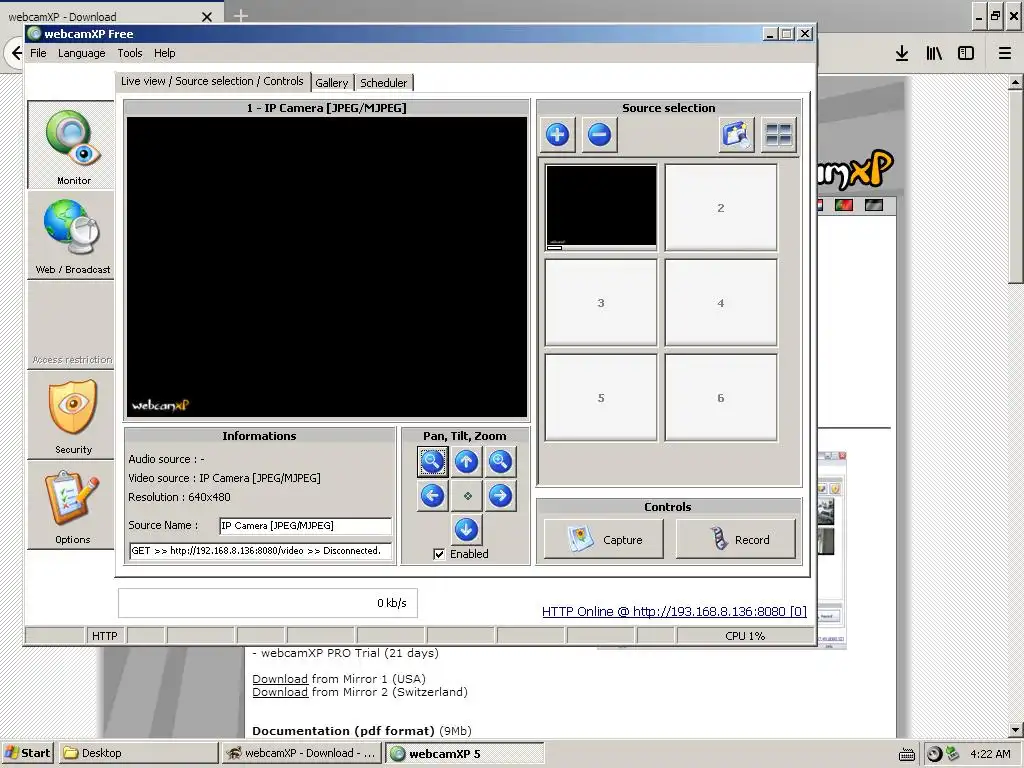Viewport: 1024px width, 768px height.
Task: Click the 0 kb/s bandwidth field
Action: [x=268, y=603]
